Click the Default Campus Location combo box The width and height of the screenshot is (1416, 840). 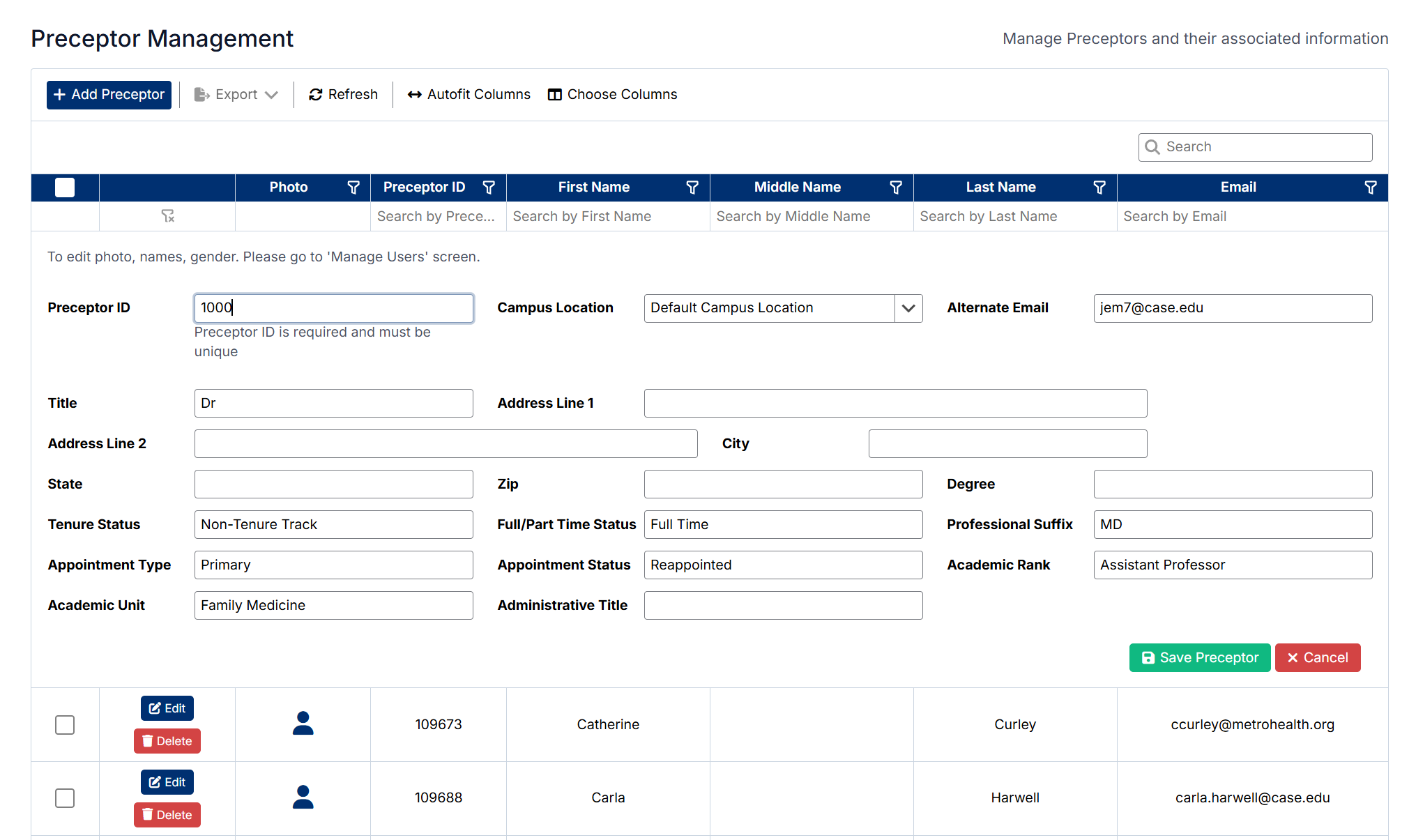pos(768,308)
